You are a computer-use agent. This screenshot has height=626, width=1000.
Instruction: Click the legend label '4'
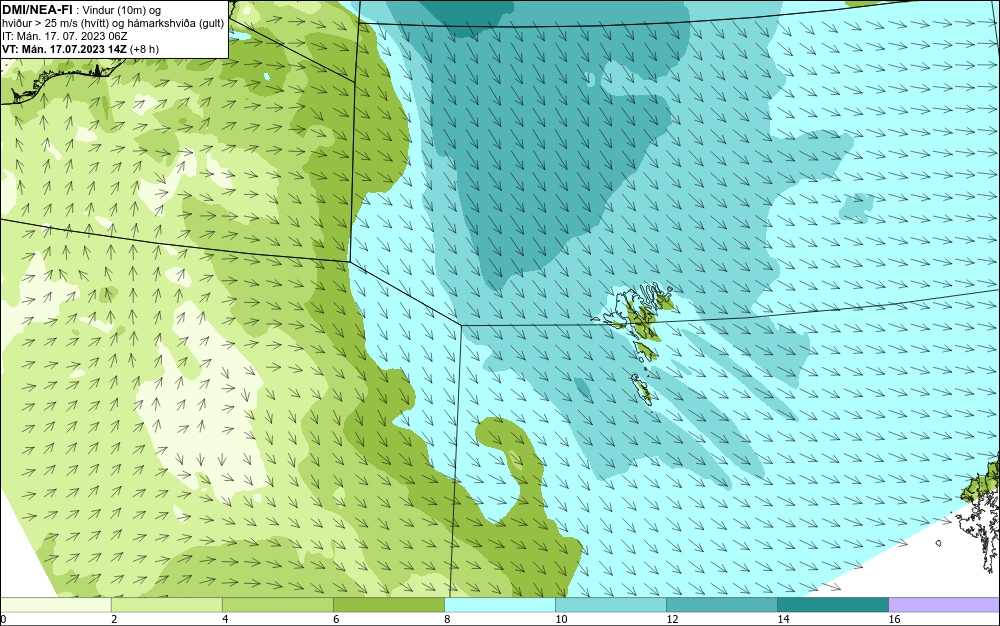[225, 619]
